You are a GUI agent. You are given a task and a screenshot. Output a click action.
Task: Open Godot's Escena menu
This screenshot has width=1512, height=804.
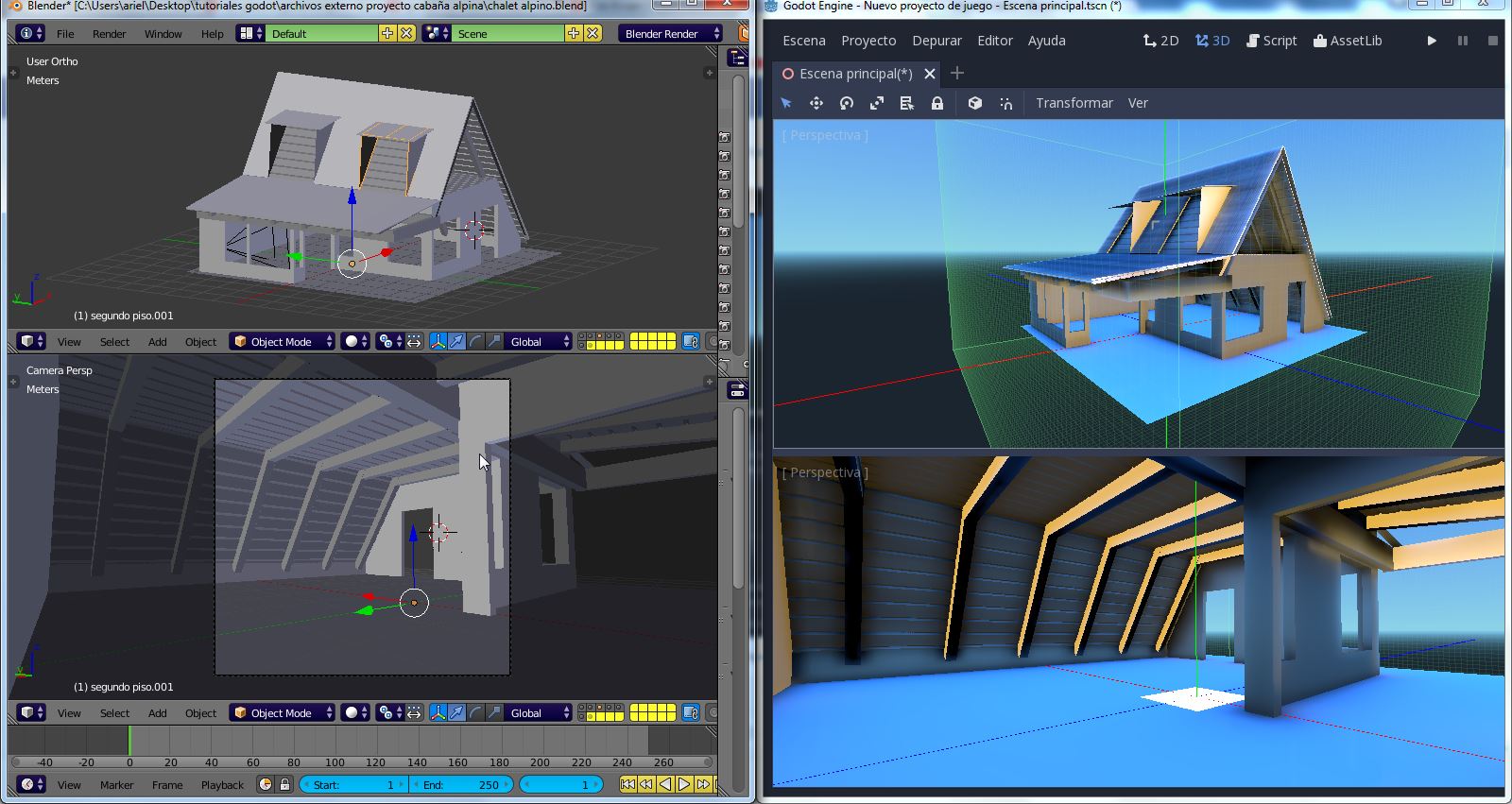(x=804, y=41)
